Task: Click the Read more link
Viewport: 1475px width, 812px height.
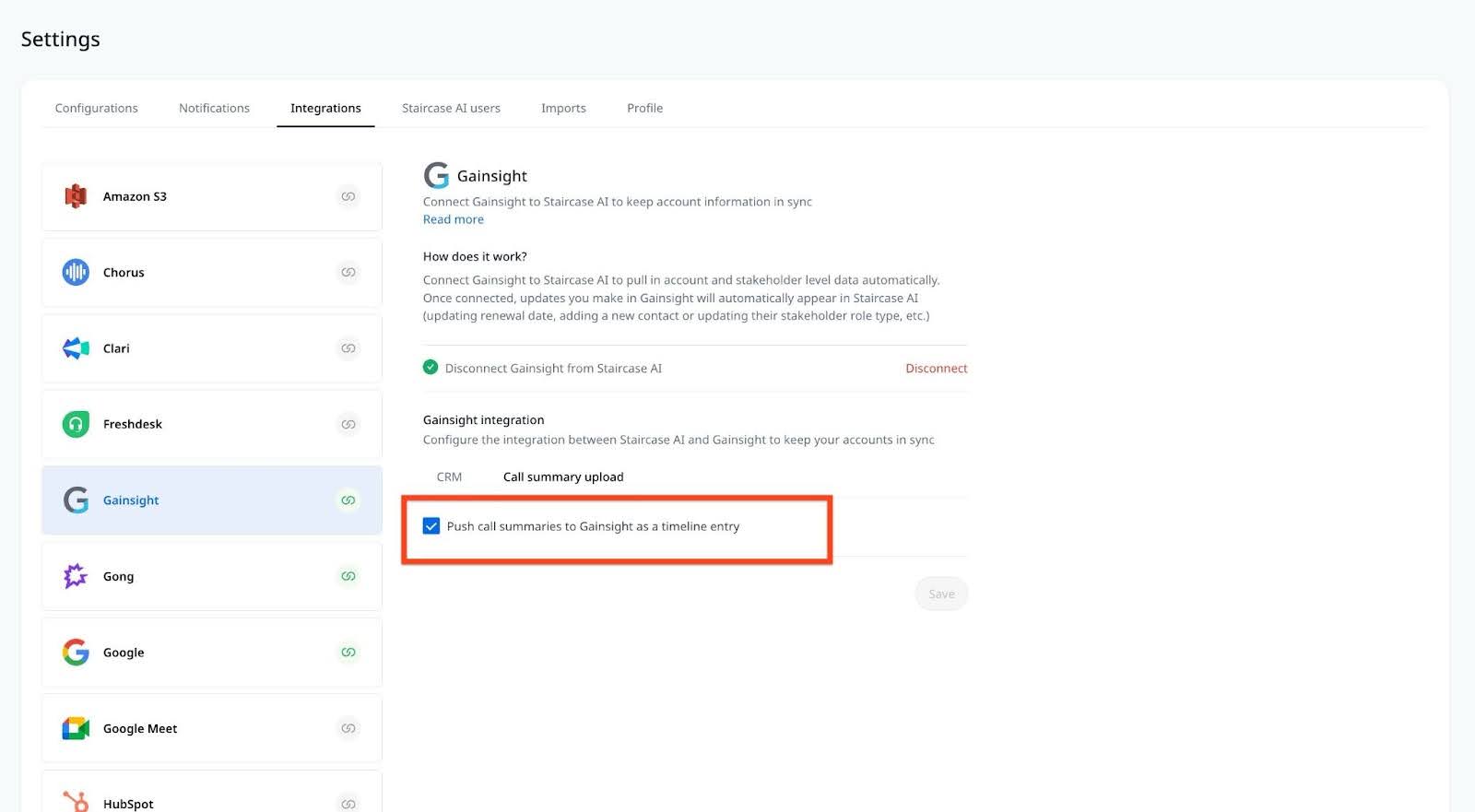Action: pyautogui.click(x=454, y=219)
